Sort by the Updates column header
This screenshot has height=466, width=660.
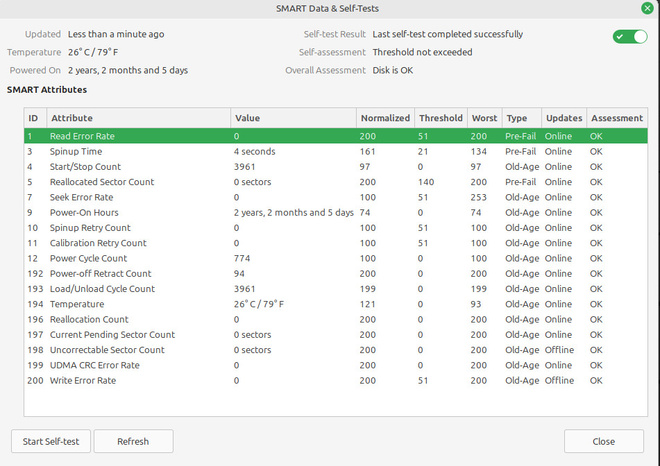click(564, 118)
